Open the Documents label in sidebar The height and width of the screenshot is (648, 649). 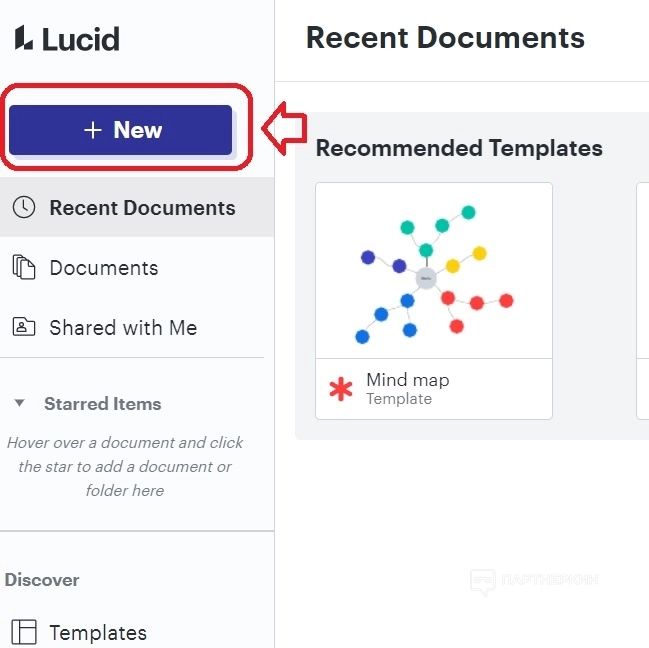coord(104,268)
